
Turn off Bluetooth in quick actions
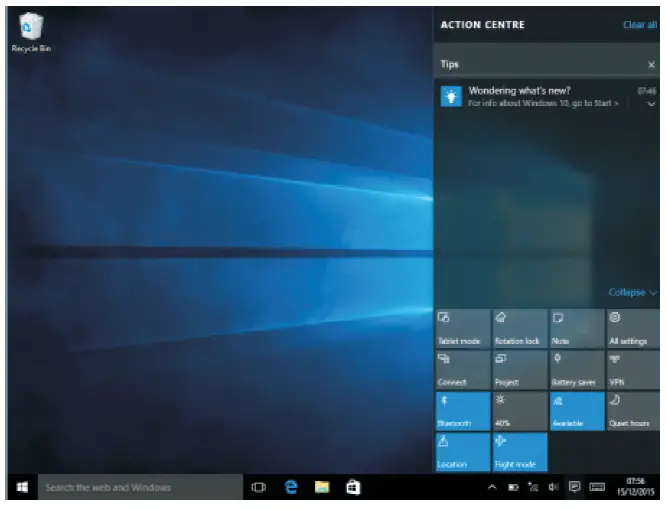point(462,410)
